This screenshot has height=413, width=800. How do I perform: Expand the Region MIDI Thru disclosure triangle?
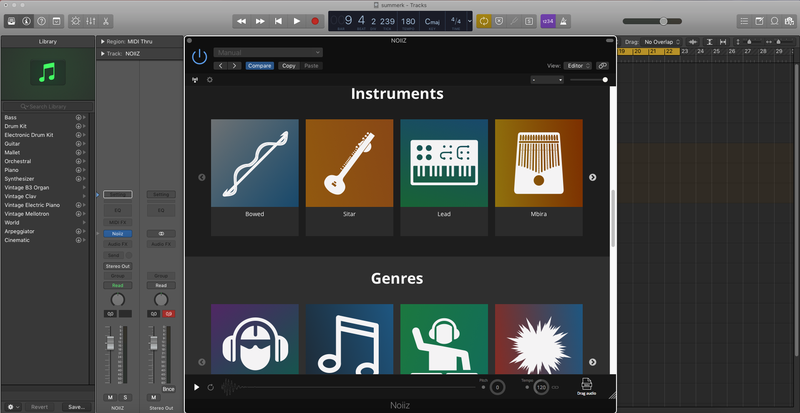point(102,41)
